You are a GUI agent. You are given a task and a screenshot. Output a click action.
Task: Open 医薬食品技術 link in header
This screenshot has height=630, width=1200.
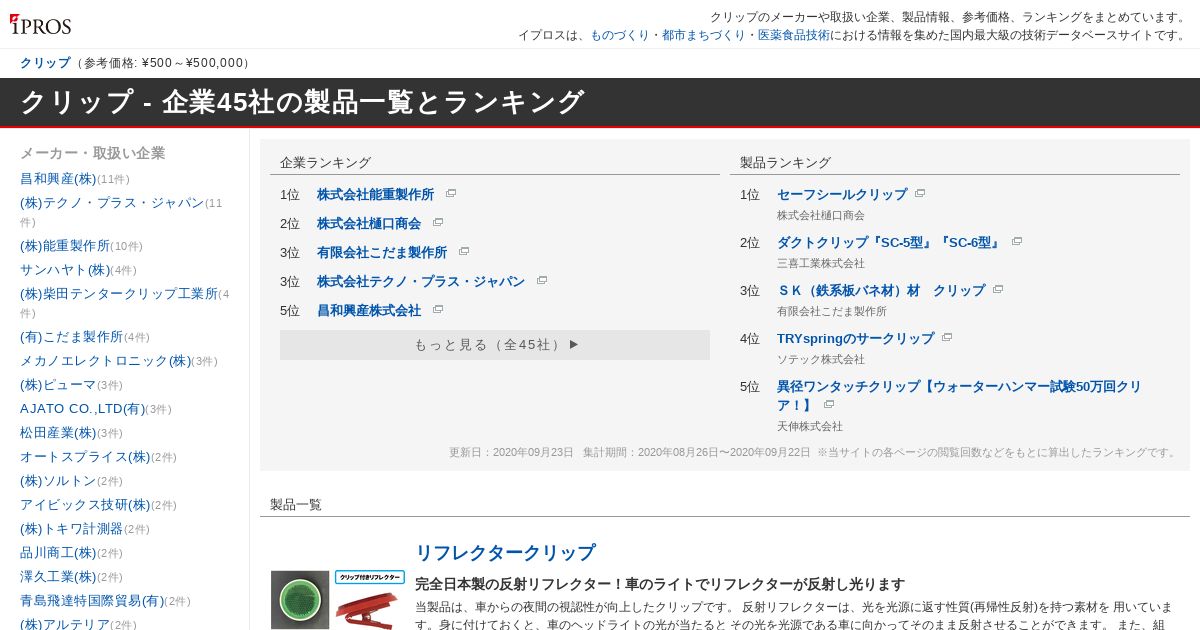[x=794, y=35]
